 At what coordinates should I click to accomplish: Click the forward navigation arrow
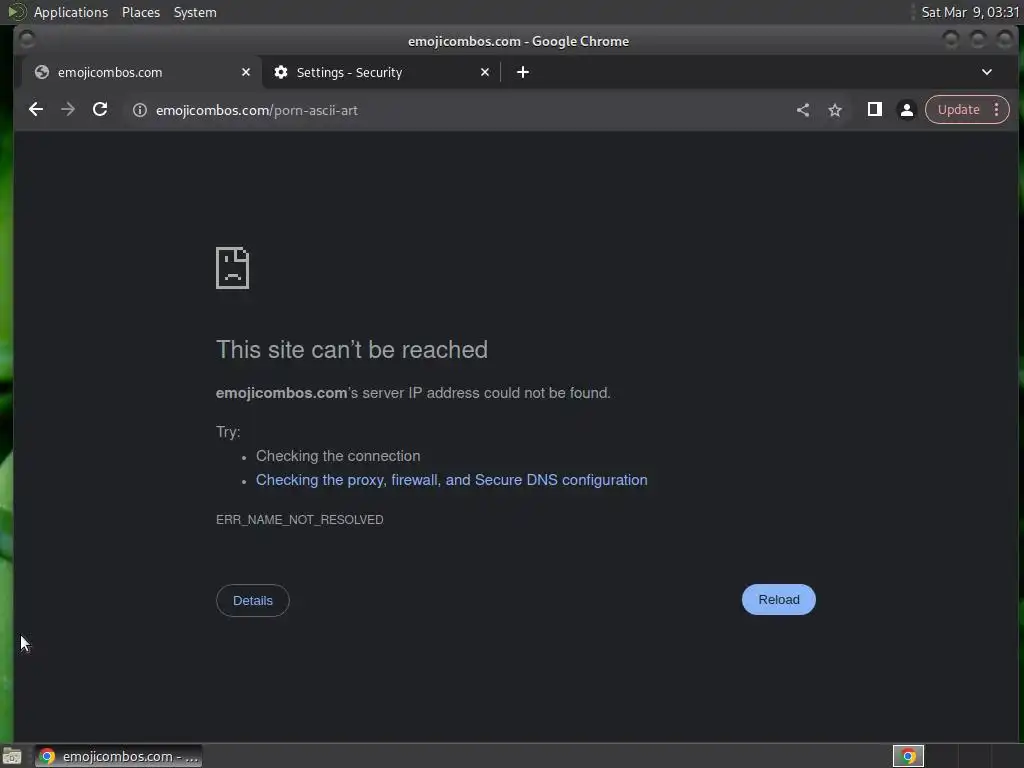(68, 110)
